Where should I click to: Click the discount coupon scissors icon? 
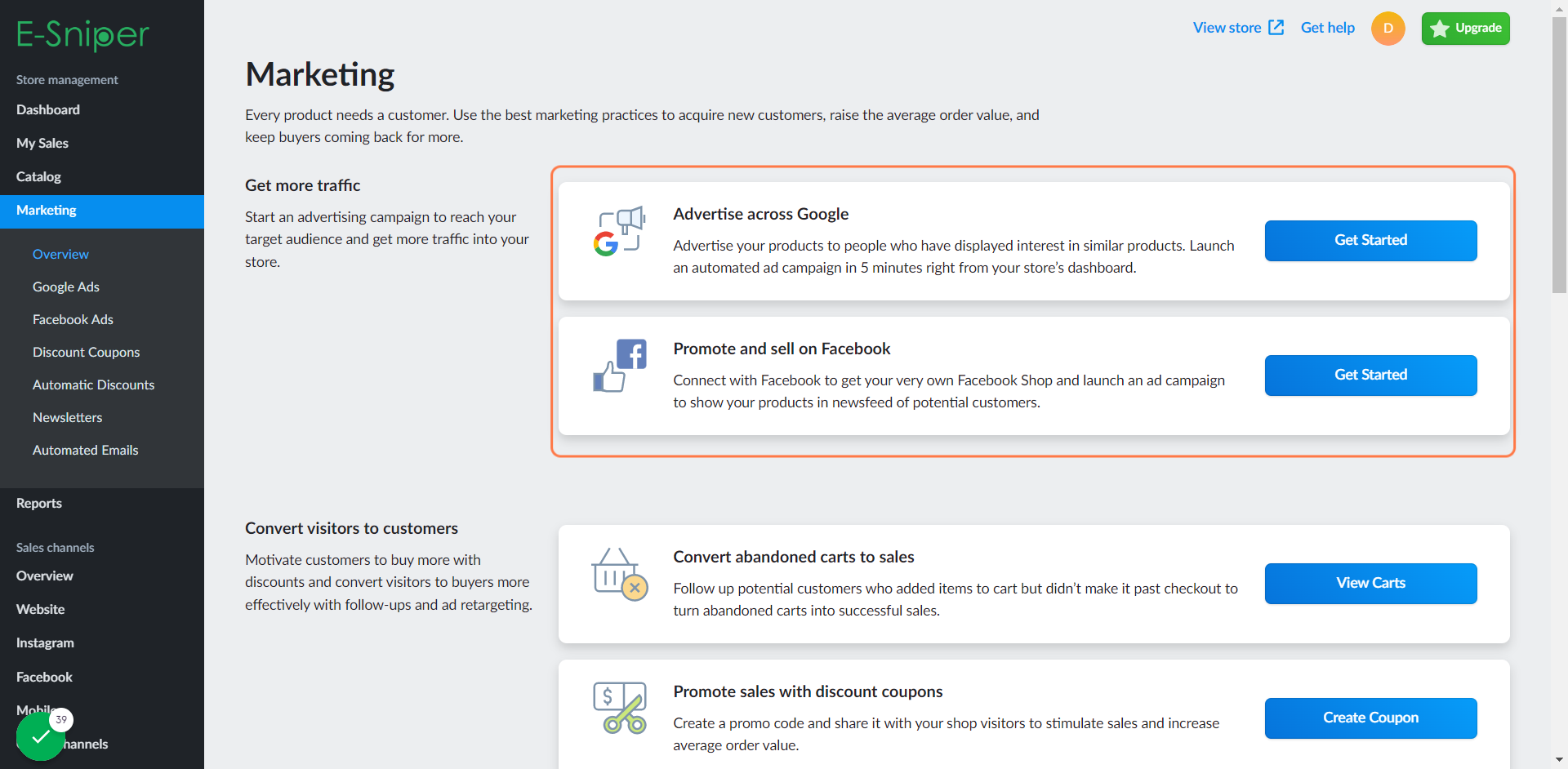pyautogui.click(x=619, y=708)
